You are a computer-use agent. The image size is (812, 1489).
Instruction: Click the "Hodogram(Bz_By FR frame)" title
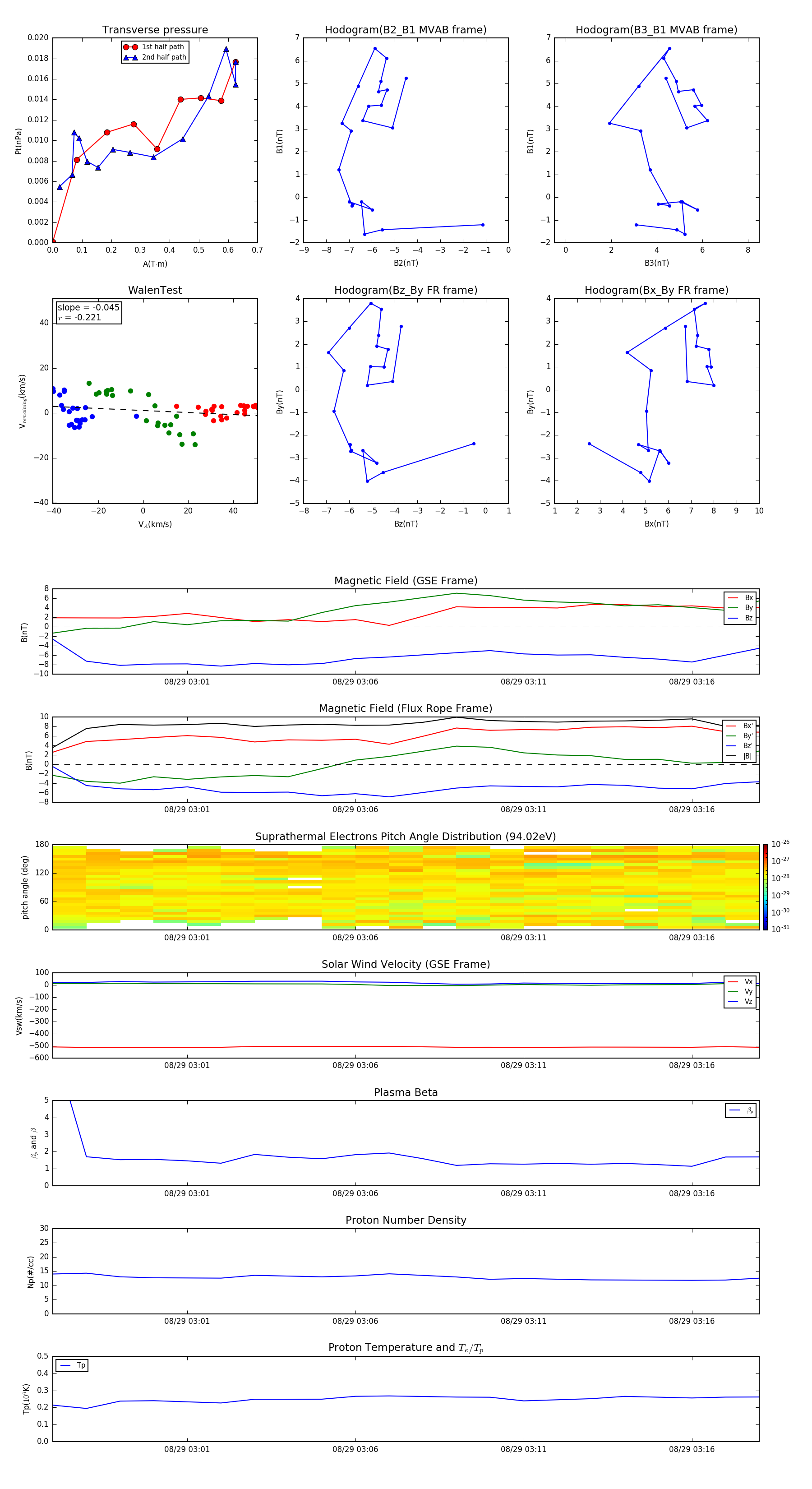pyautogui.click(x=405, y=290)
